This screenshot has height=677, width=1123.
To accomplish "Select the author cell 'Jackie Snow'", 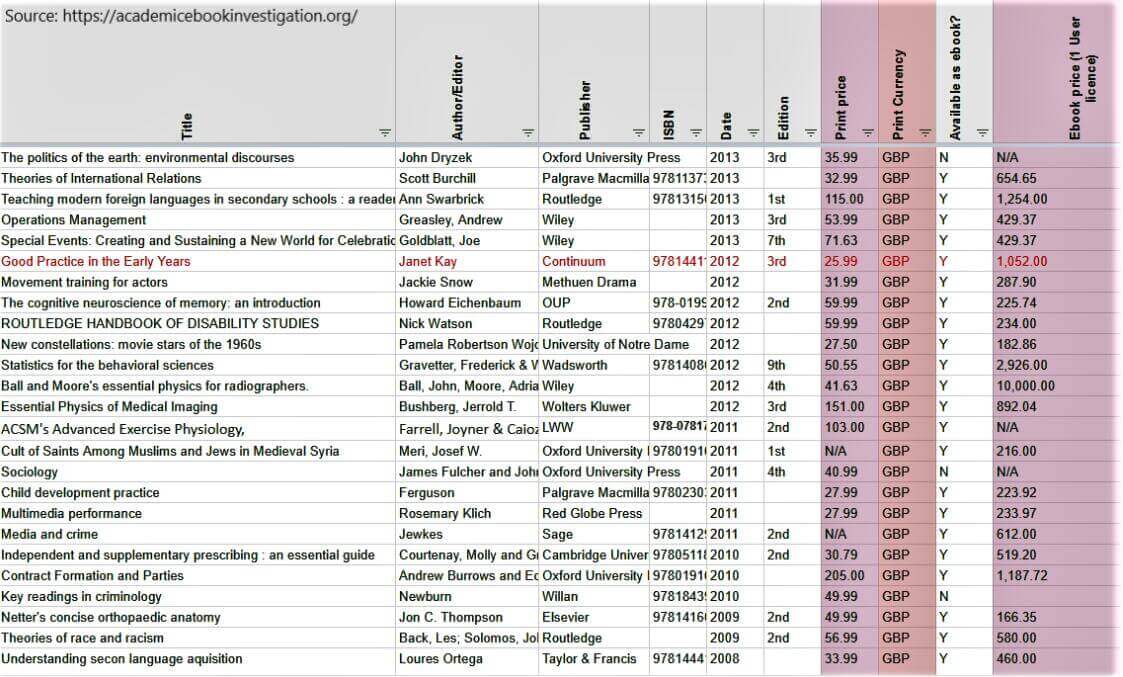I will click(467, 282).
